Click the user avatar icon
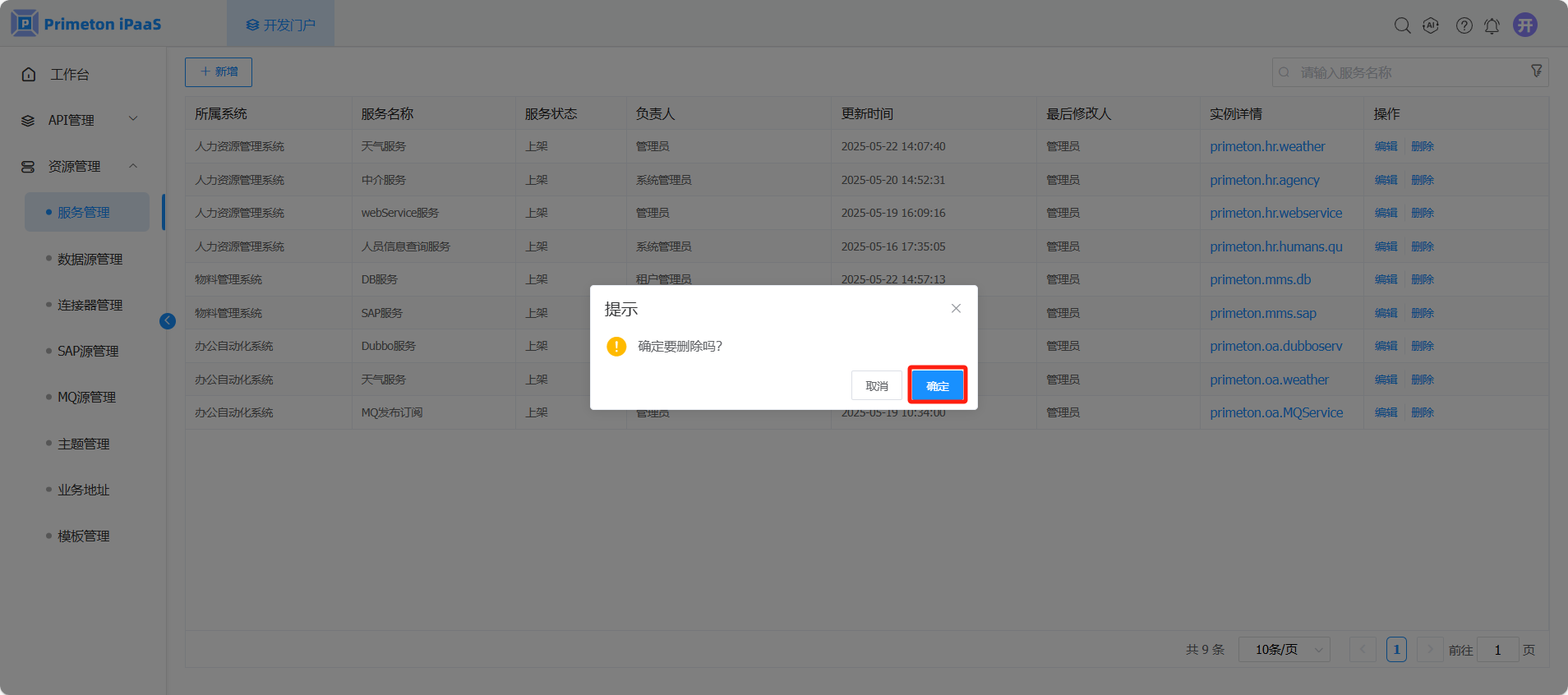The image size is (1568, 695). pos(1525,25)
